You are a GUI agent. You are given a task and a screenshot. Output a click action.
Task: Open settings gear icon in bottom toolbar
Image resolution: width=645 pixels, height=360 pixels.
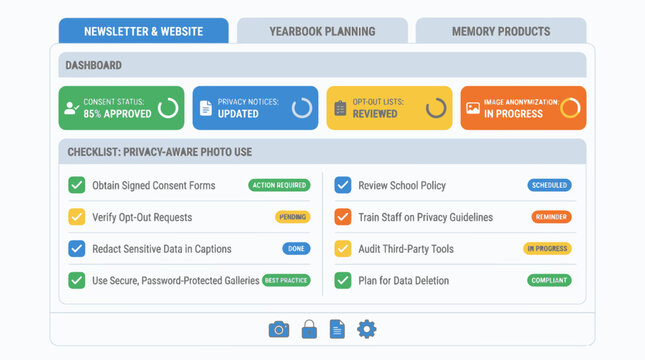click(x=367, y=329)
